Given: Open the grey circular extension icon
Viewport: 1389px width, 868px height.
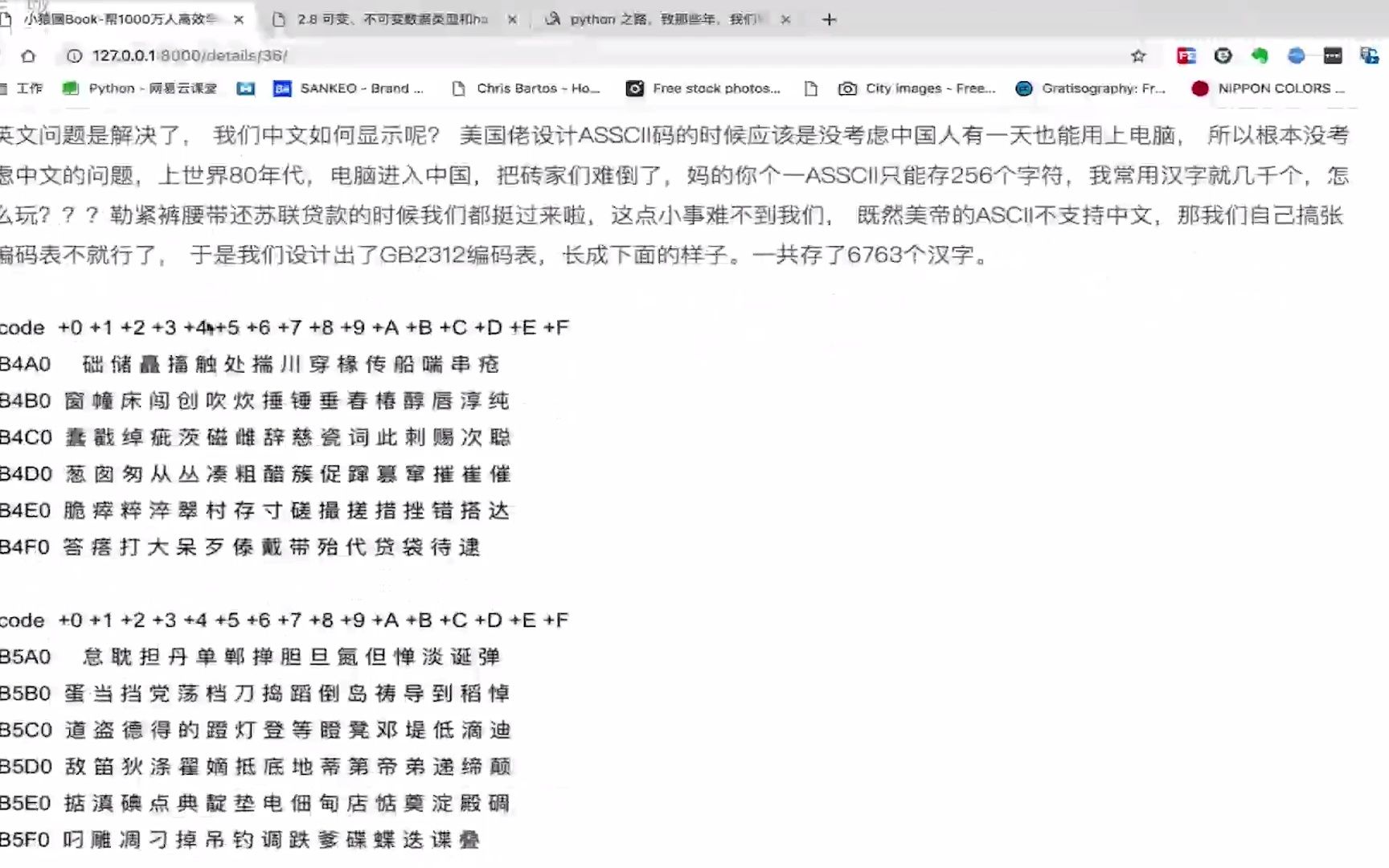Looking at the screenshot, I should click(x=1223, y=55).
